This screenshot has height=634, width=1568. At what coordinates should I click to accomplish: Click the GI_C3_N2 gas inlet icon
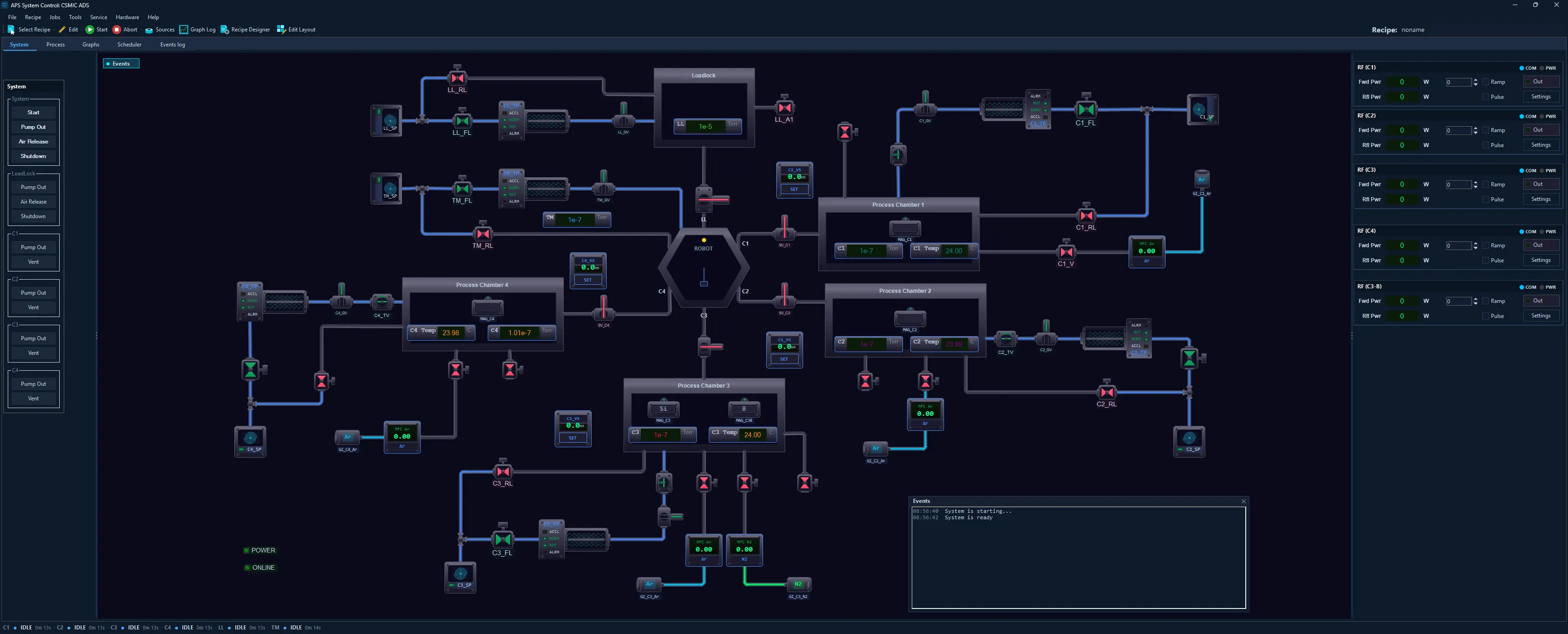(x=798, y=584)
